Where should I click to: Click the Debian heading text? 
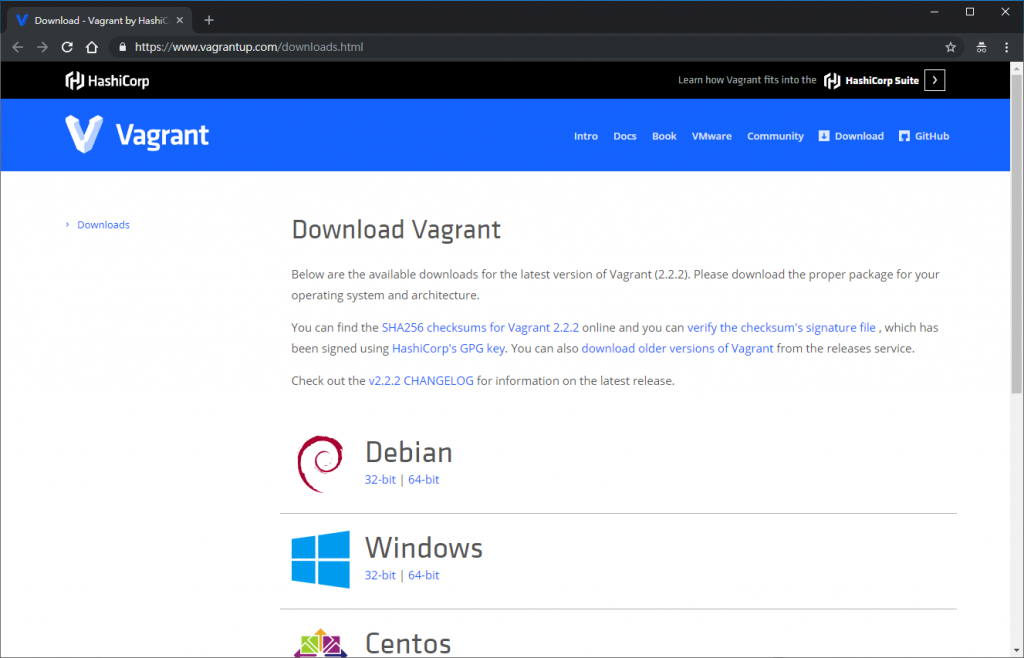(409, 452)
